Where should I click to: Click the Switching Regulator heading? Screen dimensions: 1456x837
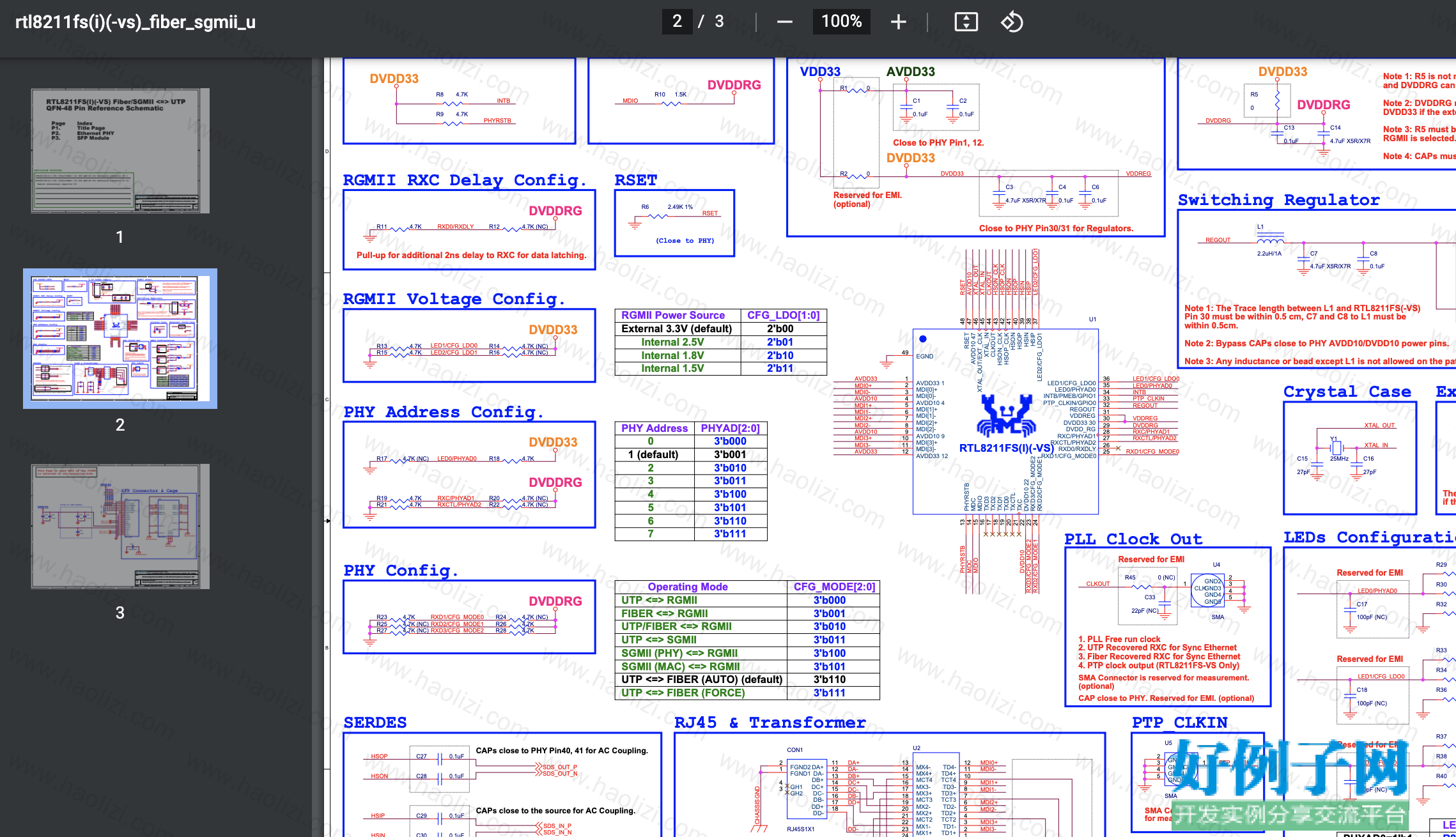pyautogui.click(x=1278, y=200)
